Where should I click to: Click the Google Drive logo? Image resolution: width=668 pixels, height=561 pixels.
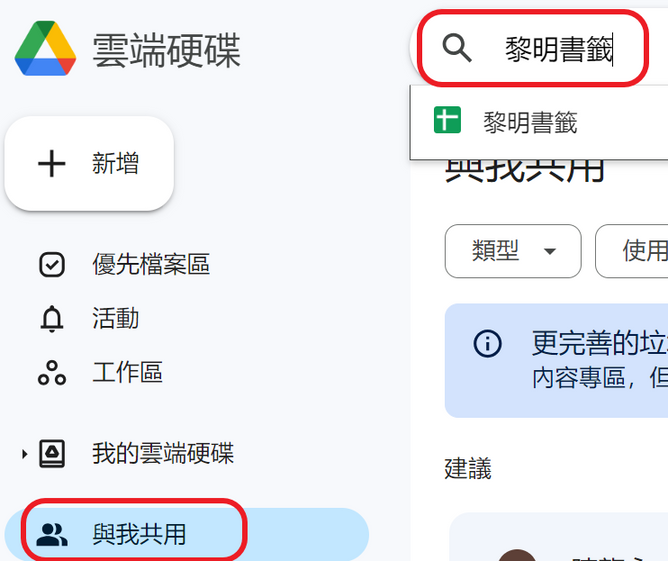[x=45, y=48]
